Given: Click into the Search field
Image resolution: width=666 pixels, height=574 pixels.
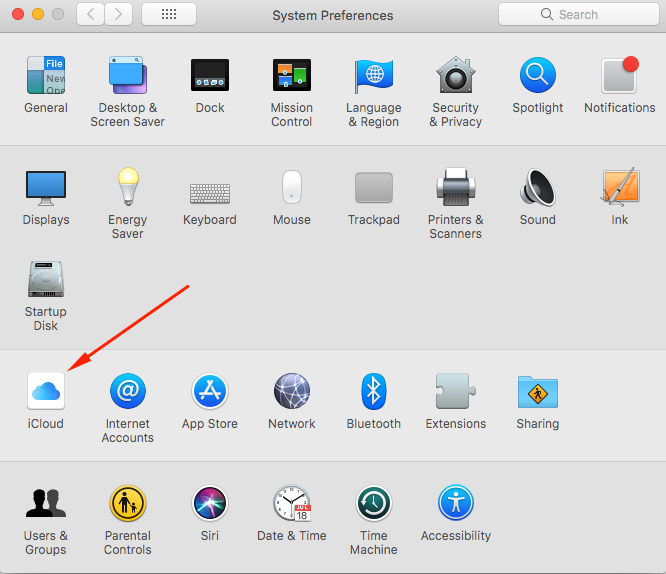Looking at the screenshot, I should [x=579, y=14].
